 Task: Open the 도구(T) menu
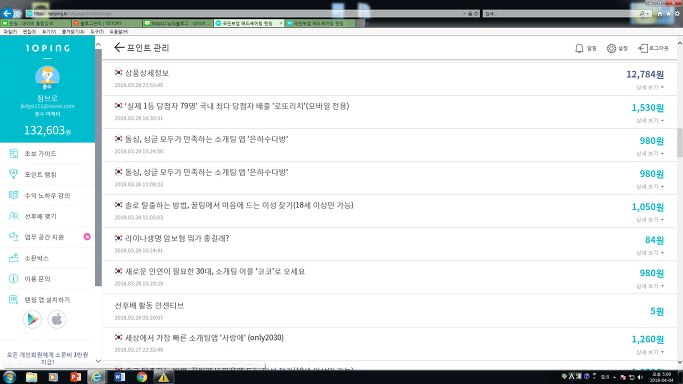click(97, 32)
